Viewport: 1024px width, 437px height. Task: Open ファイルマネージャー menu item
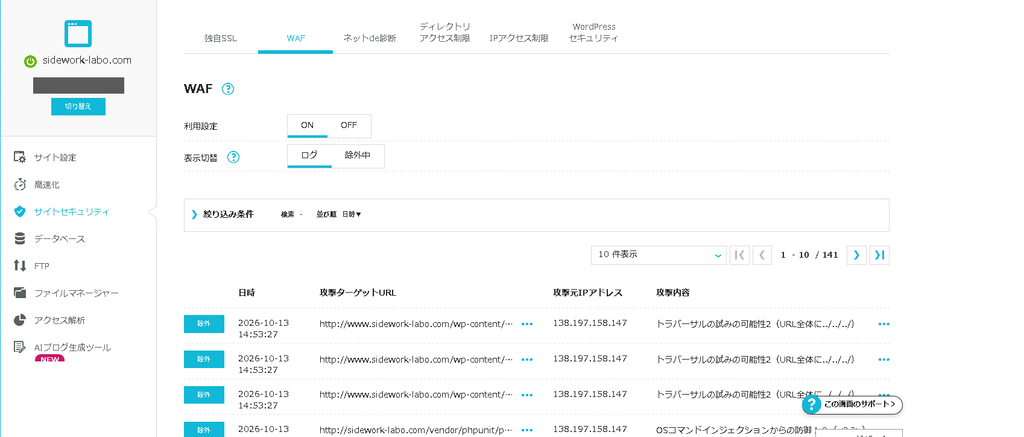pyautogui.click(x=76, y=293)
